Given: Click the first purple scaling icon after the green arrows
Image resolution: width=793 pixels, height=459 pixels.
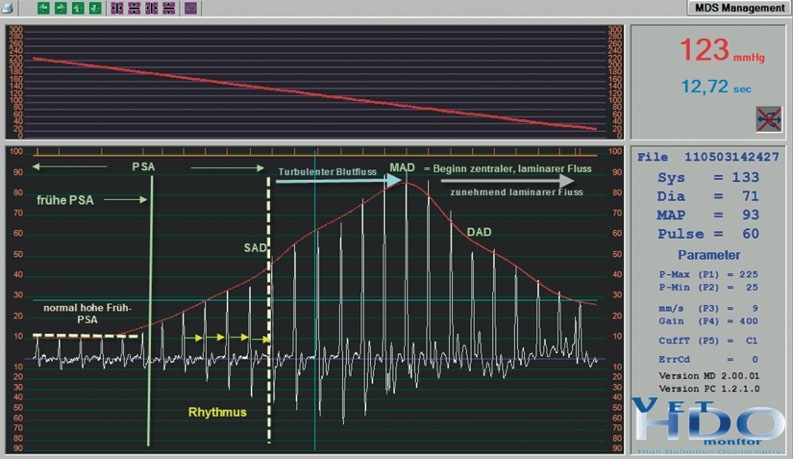Looking at the screenshot, I should pos(118,7).
